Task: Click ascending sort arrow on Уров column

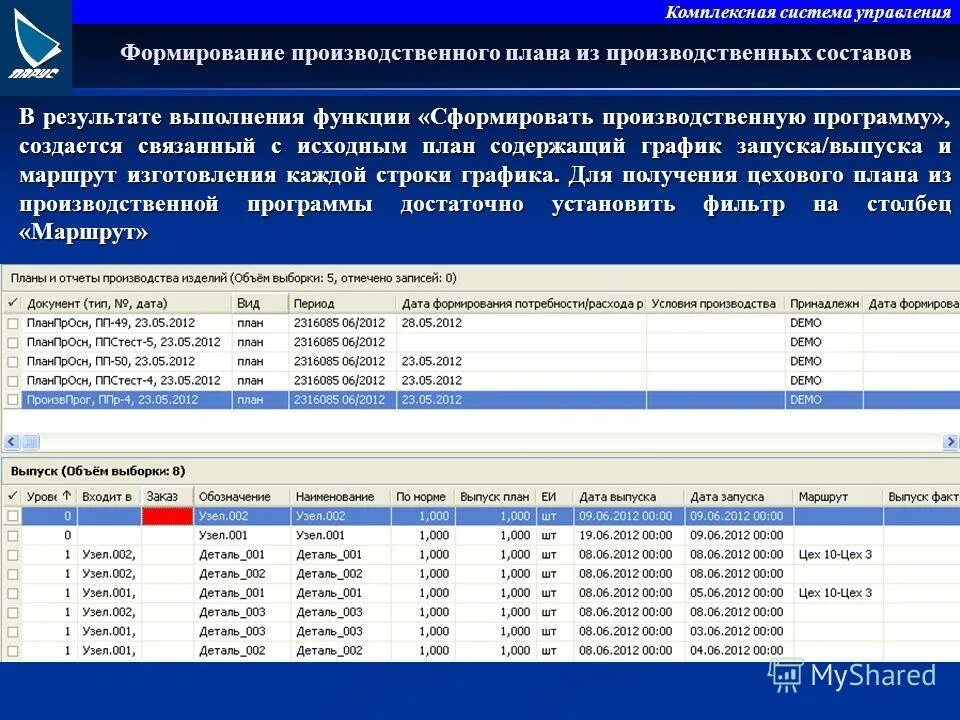Action: [x=65, y=494]
